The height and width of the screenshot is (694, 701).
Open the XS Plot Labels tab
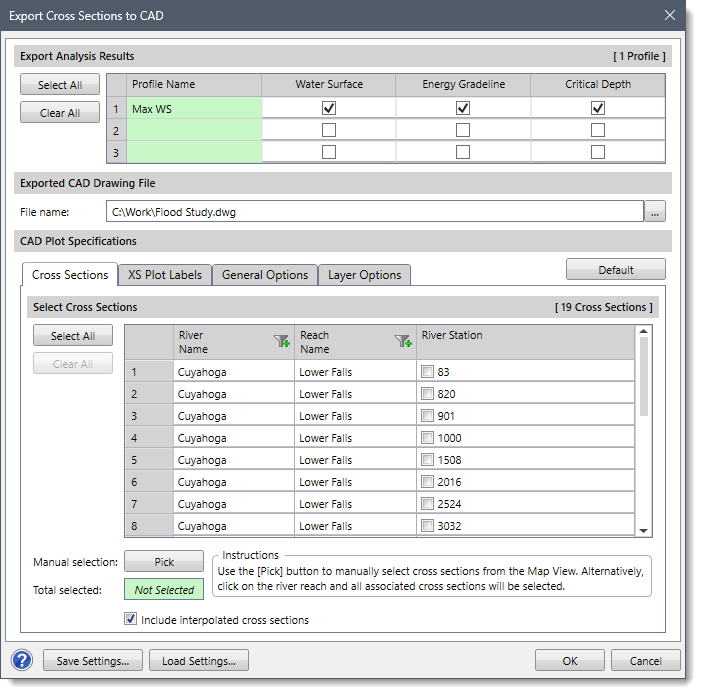(x=165, y=275)
